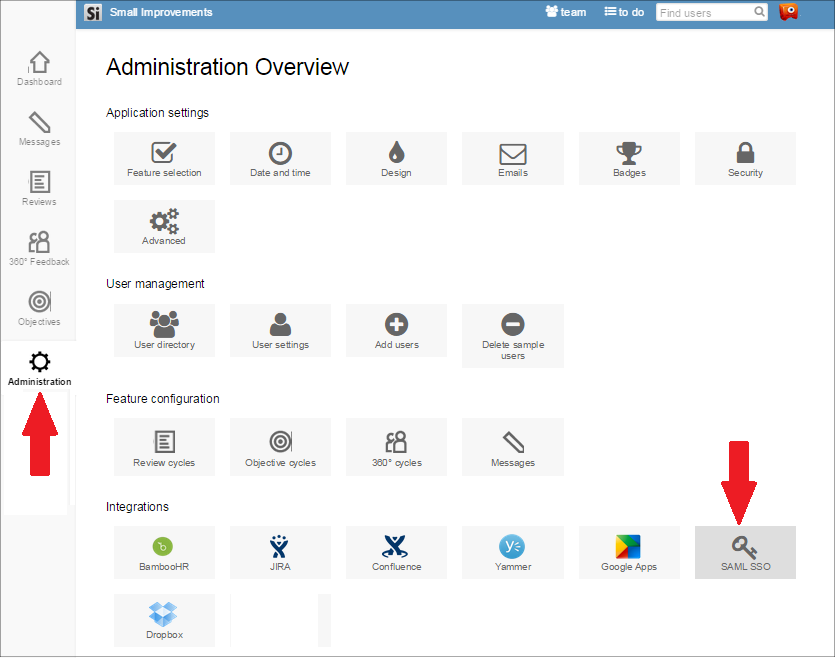835x658 pixels.
Task: Open the Dropbox integration
Action: (164, 621)
